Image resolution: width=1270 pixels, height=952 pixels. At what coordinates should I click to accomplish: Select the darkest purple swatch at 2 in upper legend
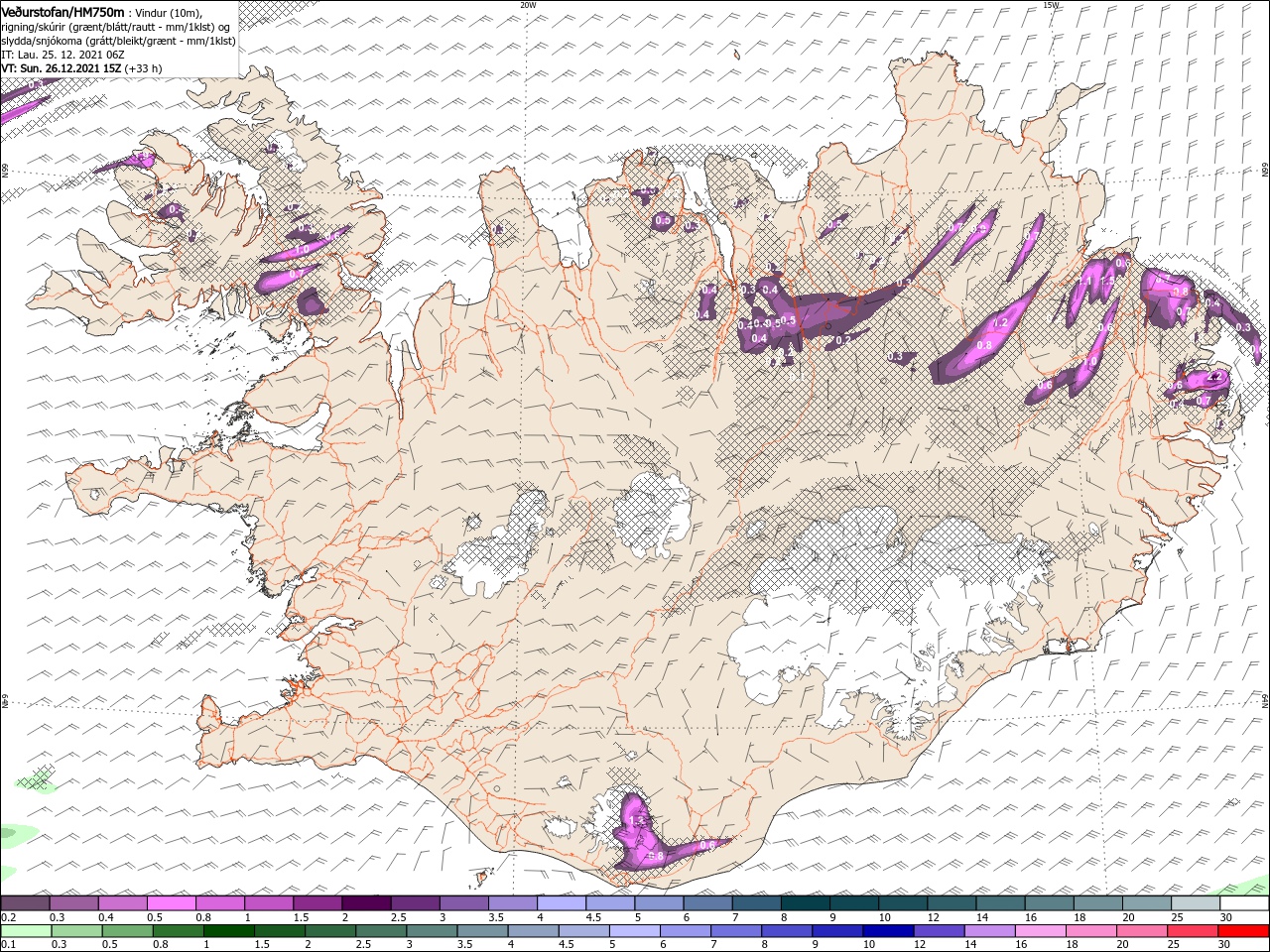click(365, 903)
